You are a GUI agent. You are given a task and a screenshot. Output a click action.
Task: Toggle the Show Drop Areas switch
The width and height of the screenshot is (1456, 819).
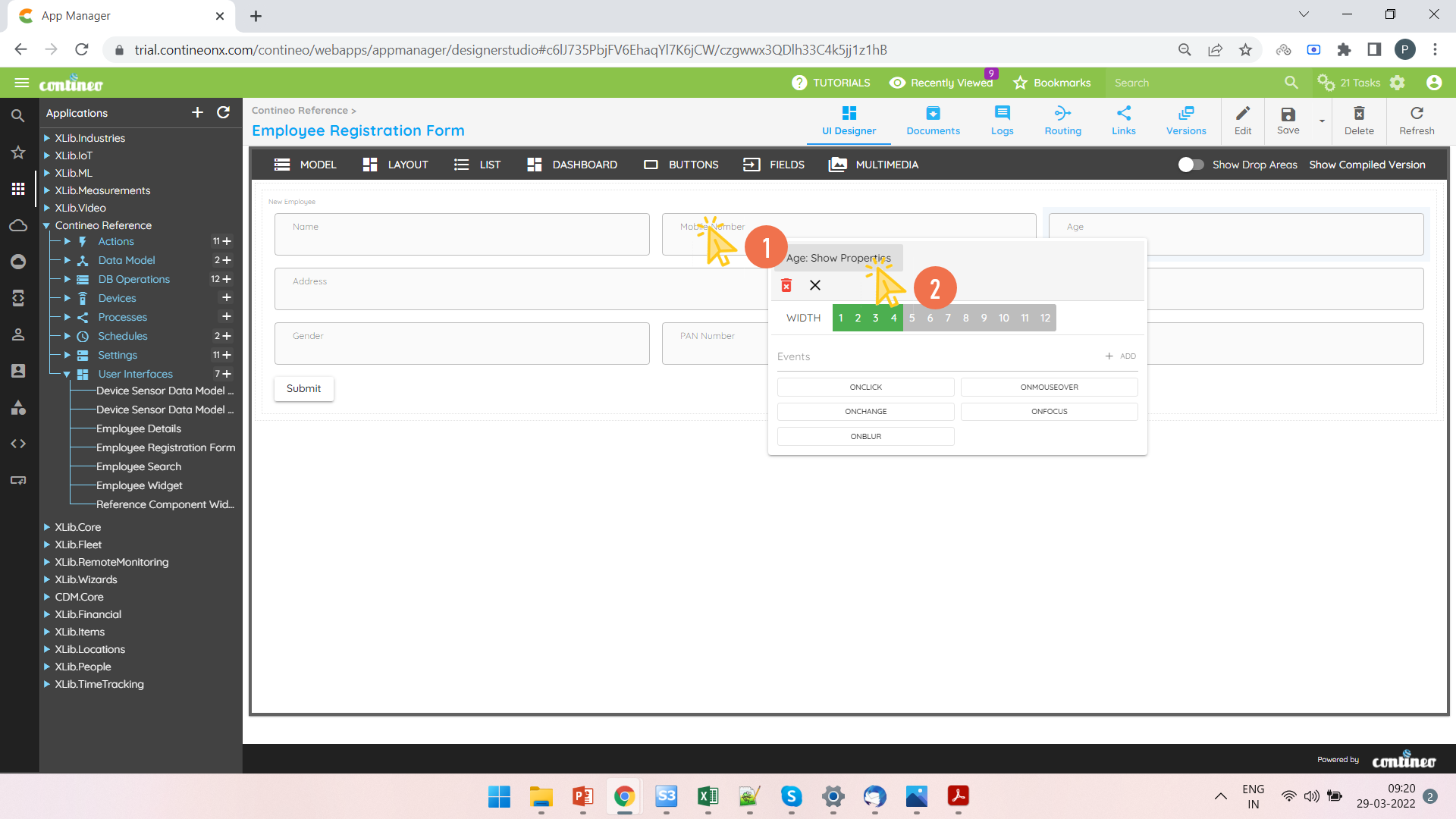(x=1191, y=165)
